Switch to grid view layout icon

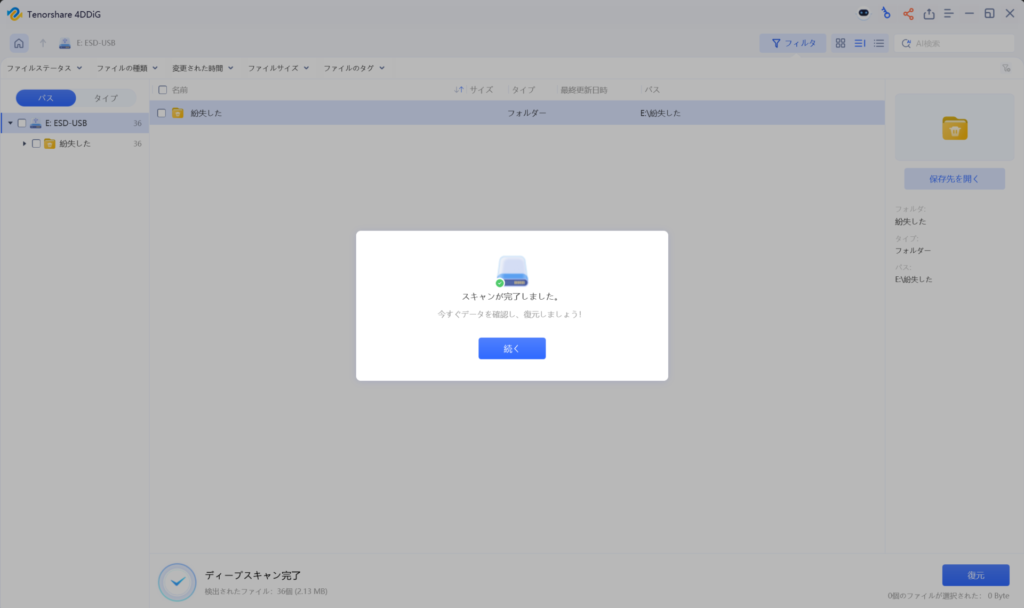coord(841,43)
